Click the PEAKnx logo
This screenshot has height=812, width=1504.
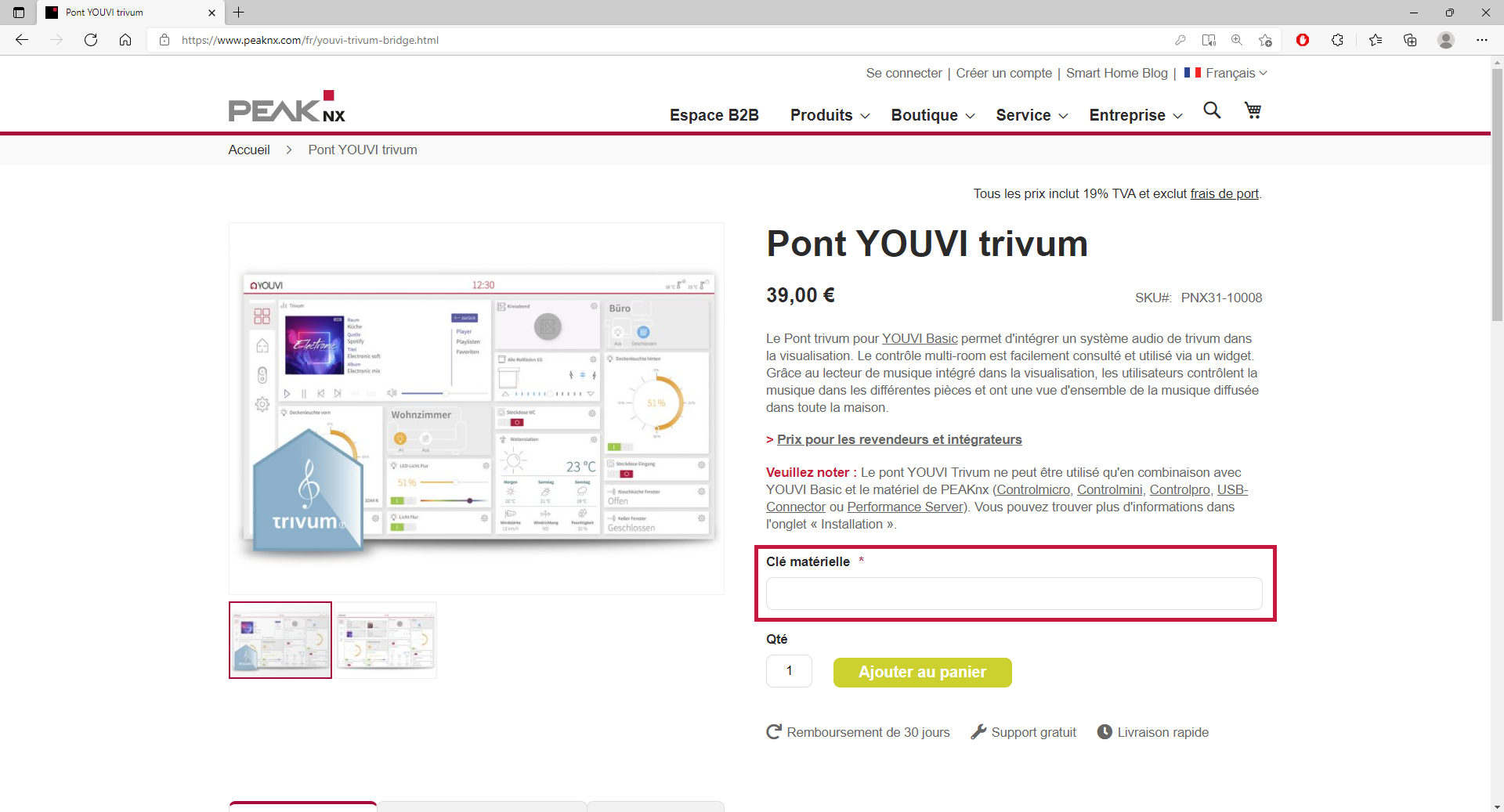point(287,106)
